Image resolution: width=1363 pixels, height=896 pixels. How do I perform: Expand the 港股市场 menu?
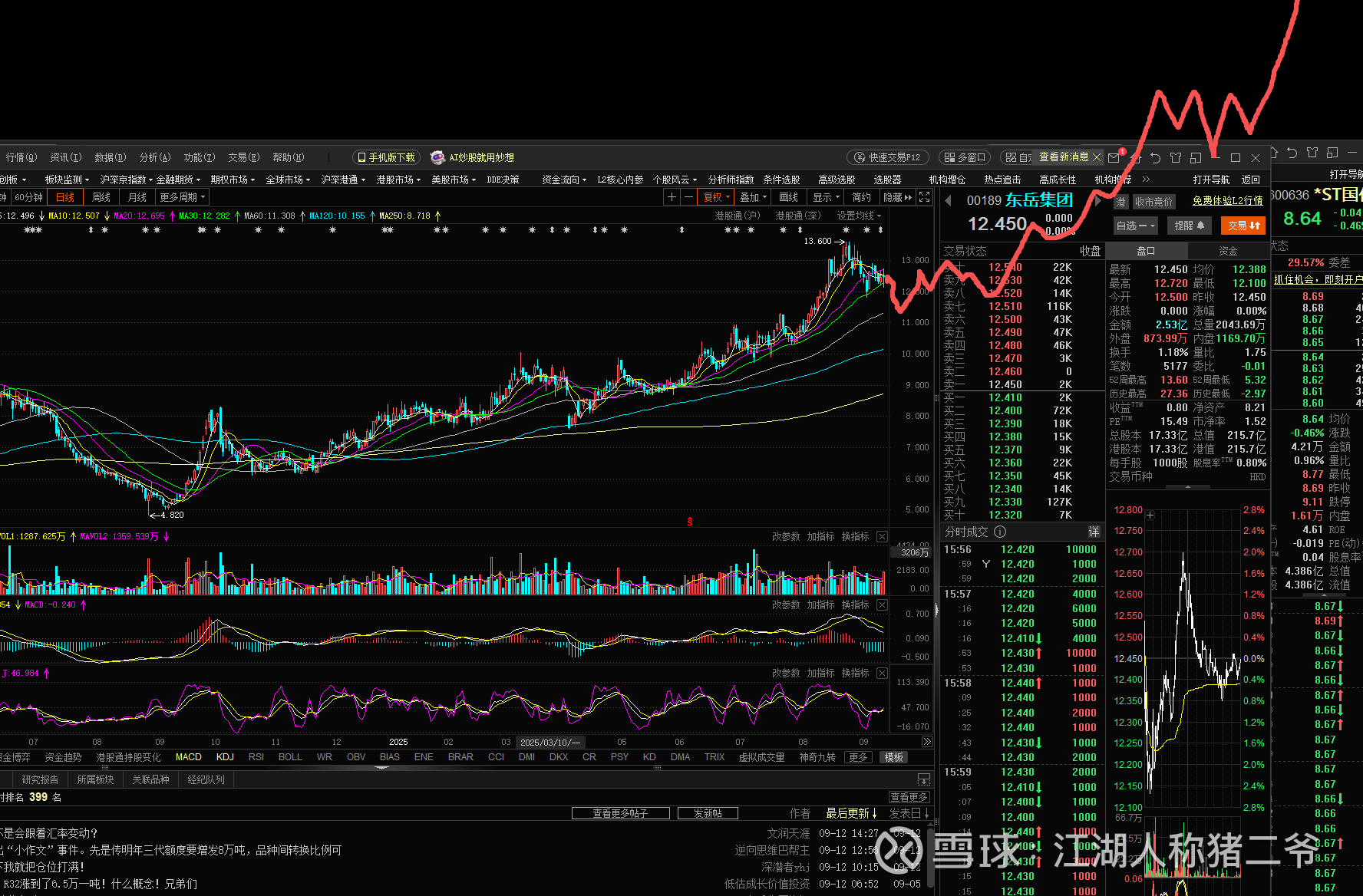(x=398, y=180)
